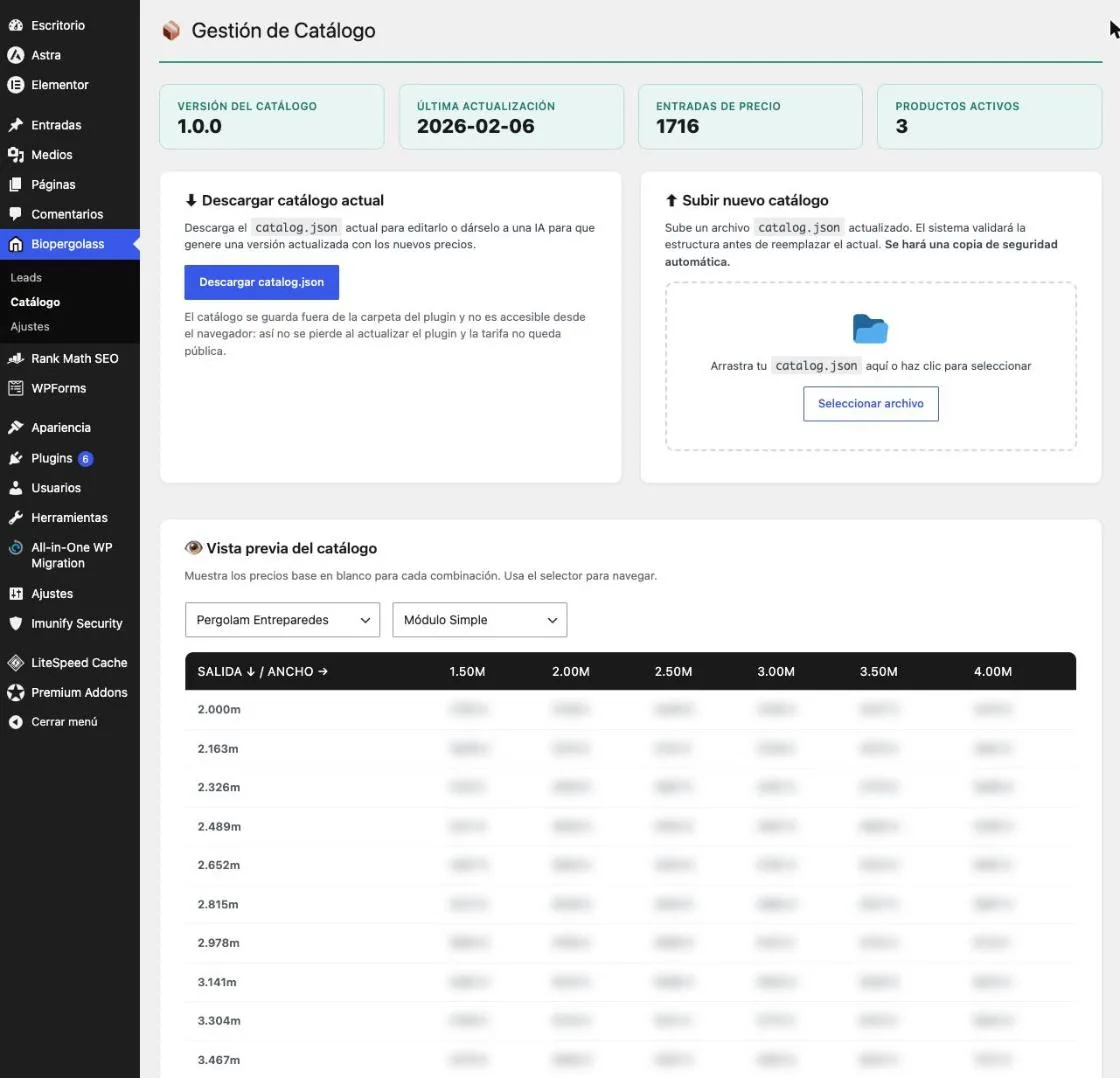
Task: Click the price entries value 1716
Action: coord(677,126)
